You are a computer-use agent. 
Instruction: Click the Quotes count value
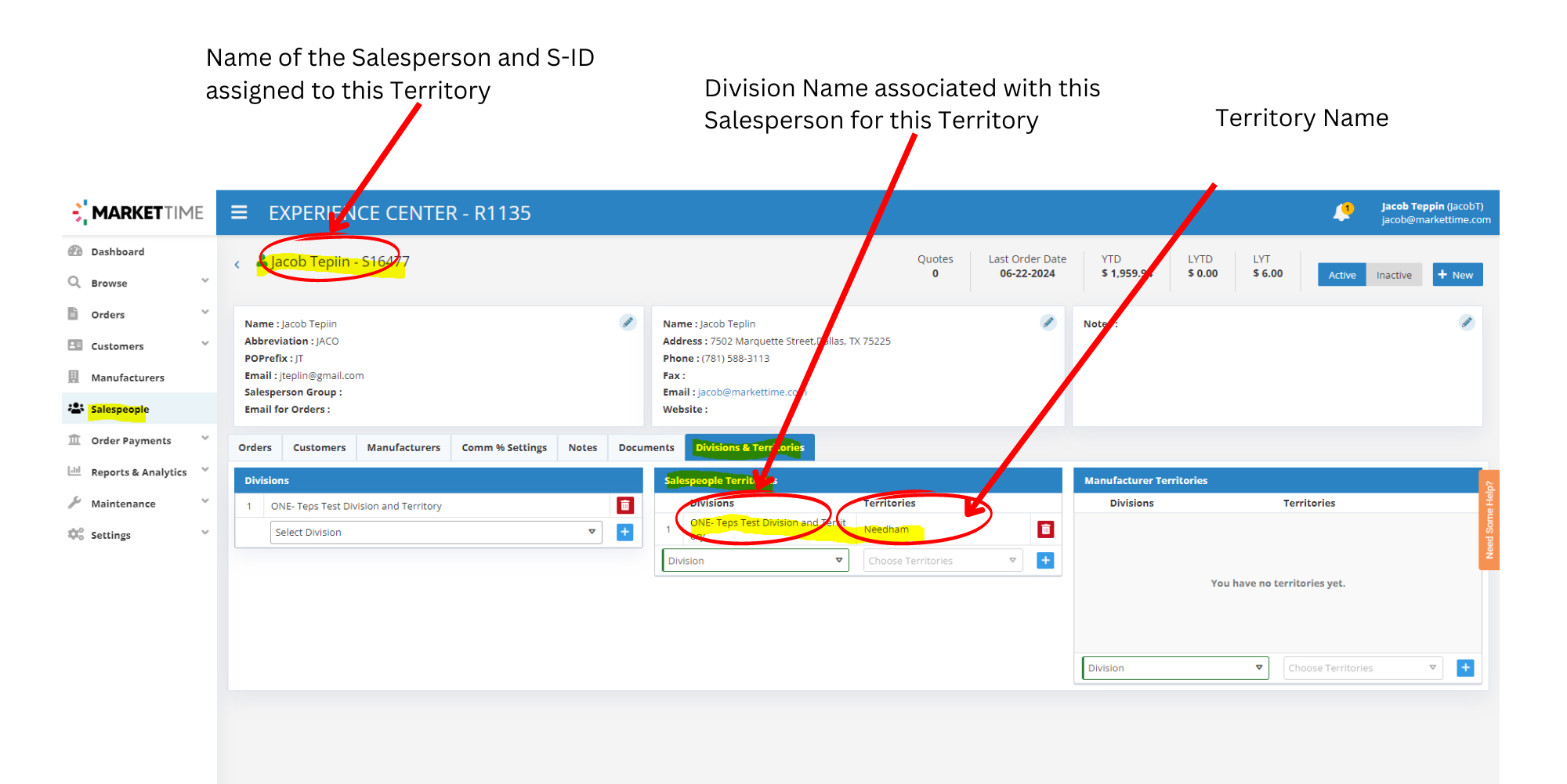(x=935, y=273)
